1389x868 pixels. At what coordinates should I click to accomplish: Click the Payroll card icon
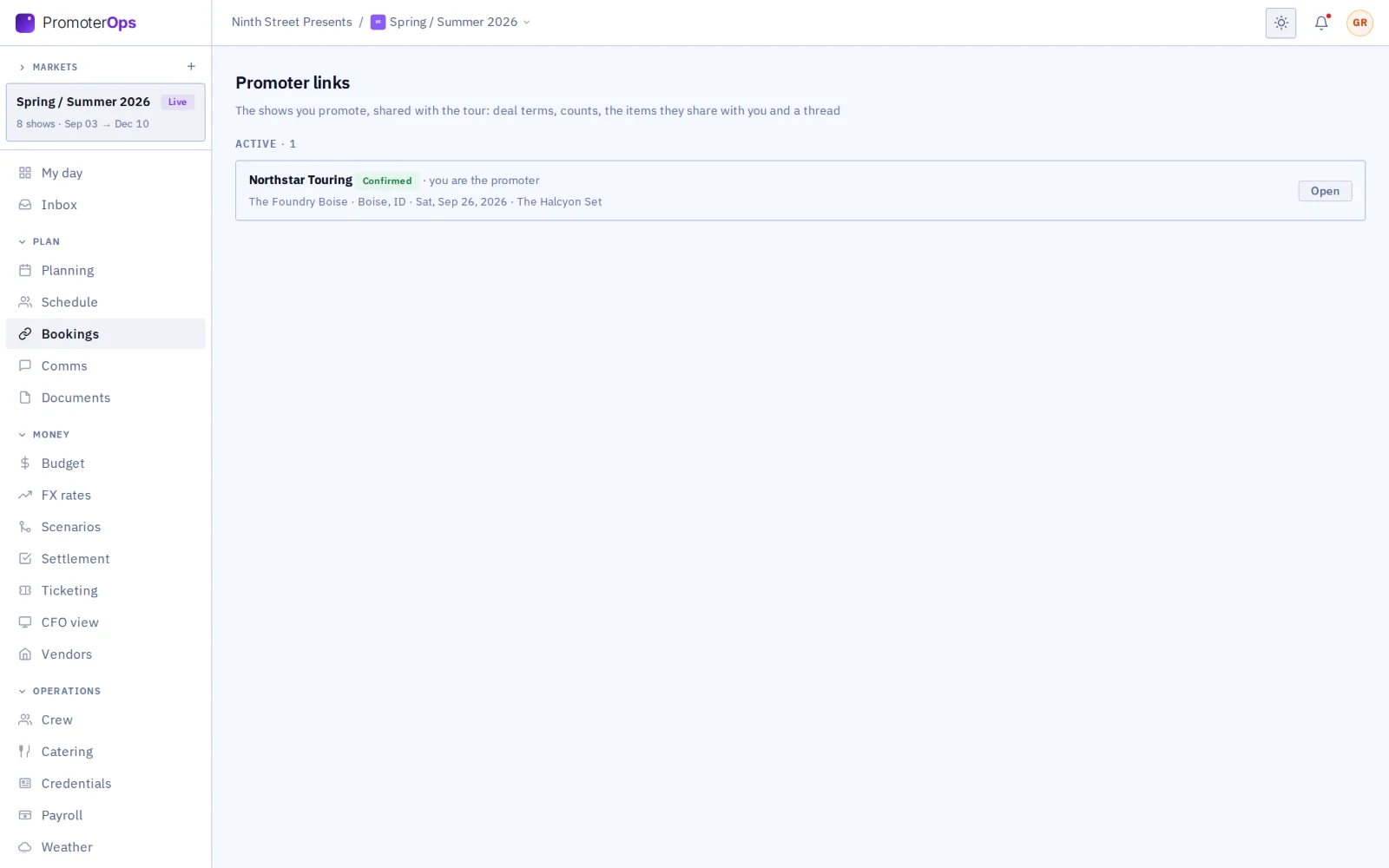(x=25, y=816)
